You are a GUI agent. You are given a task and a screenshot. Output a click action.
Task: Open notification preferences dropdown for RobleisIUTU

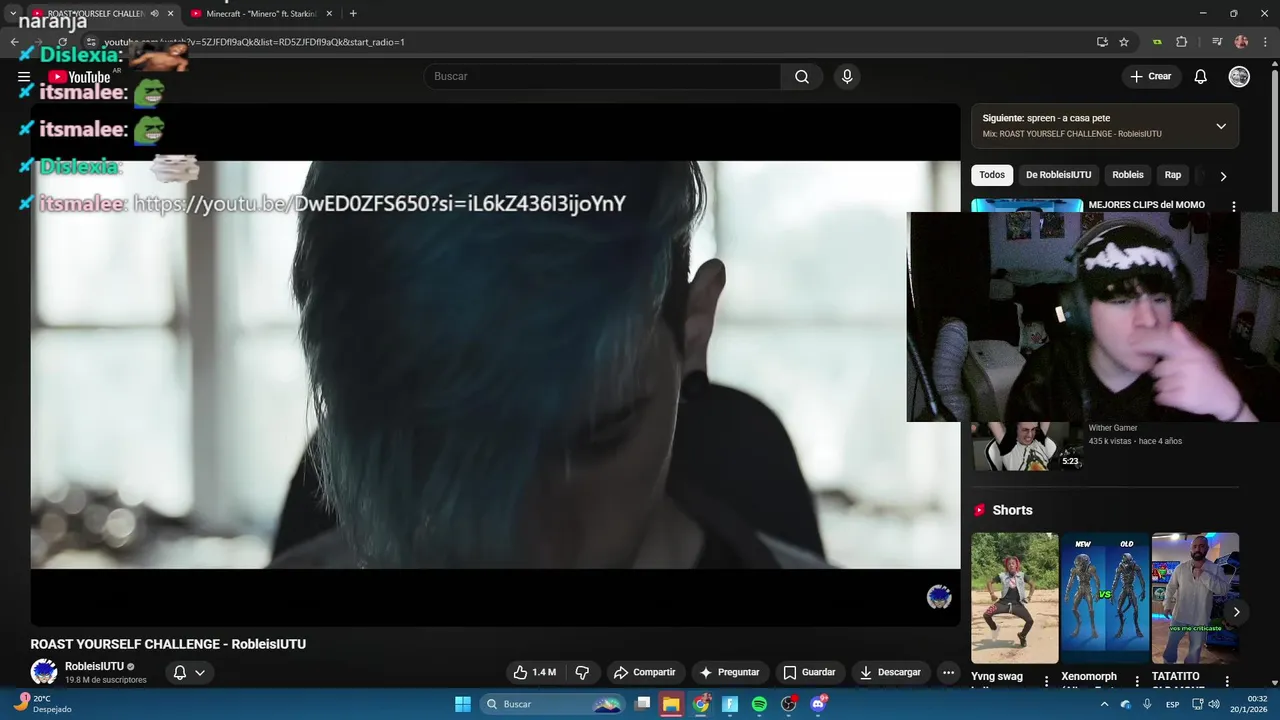(189, 672)
